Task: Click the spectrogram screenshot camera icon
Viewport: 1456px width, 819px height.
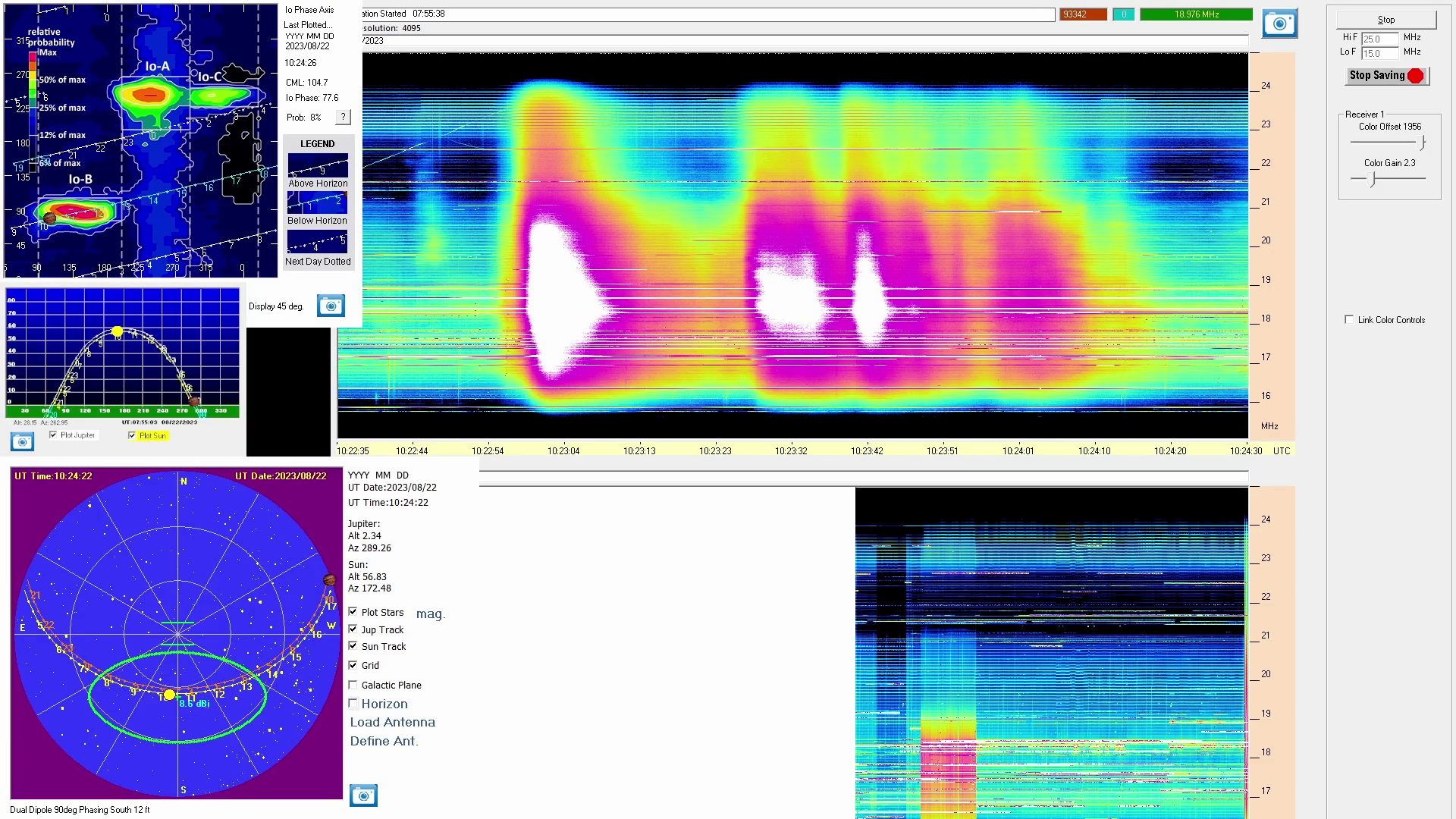Action: pyautogui.click(x=1279, y=24)
